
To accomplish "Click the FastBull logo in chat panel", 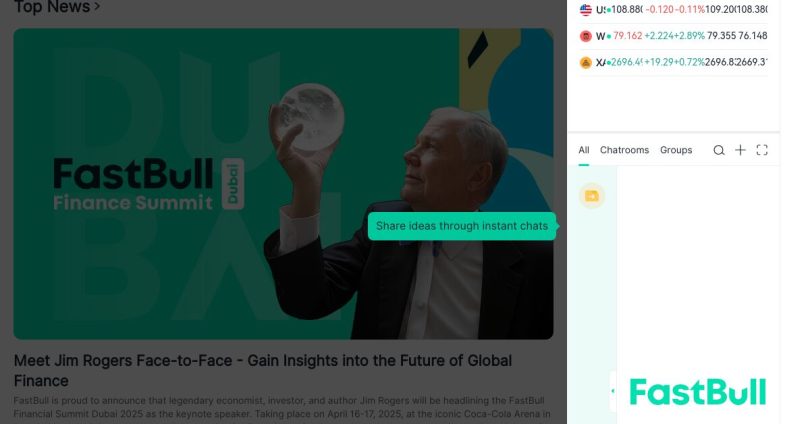I will (697, 392).
